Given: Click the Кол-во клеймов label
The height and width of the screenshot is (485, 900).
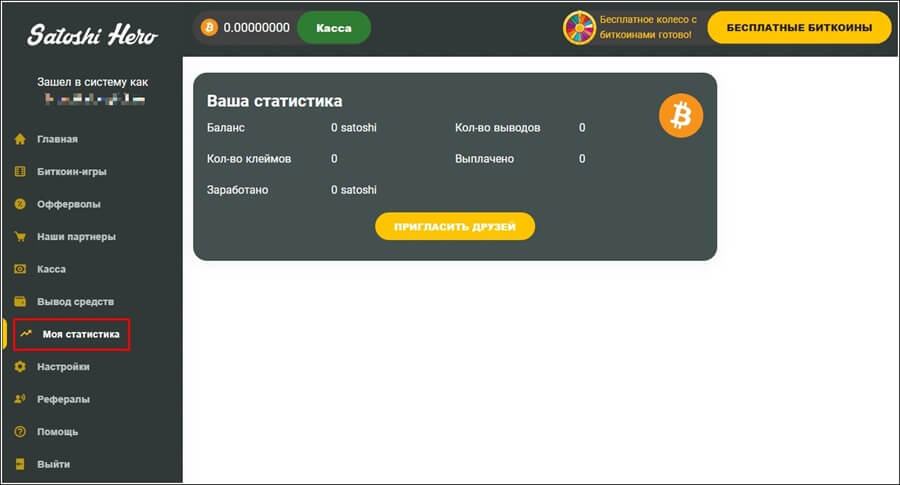Looking at the screenshot, I should (x=249, y=158).
